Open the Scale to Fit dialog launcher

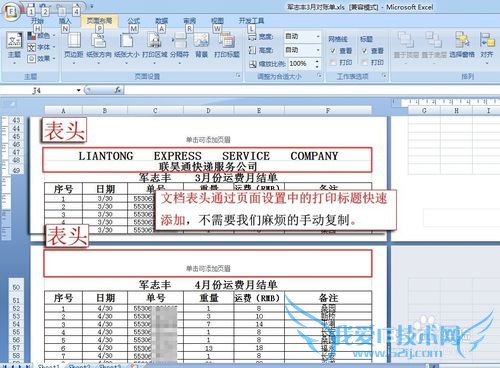pos(319,76)
